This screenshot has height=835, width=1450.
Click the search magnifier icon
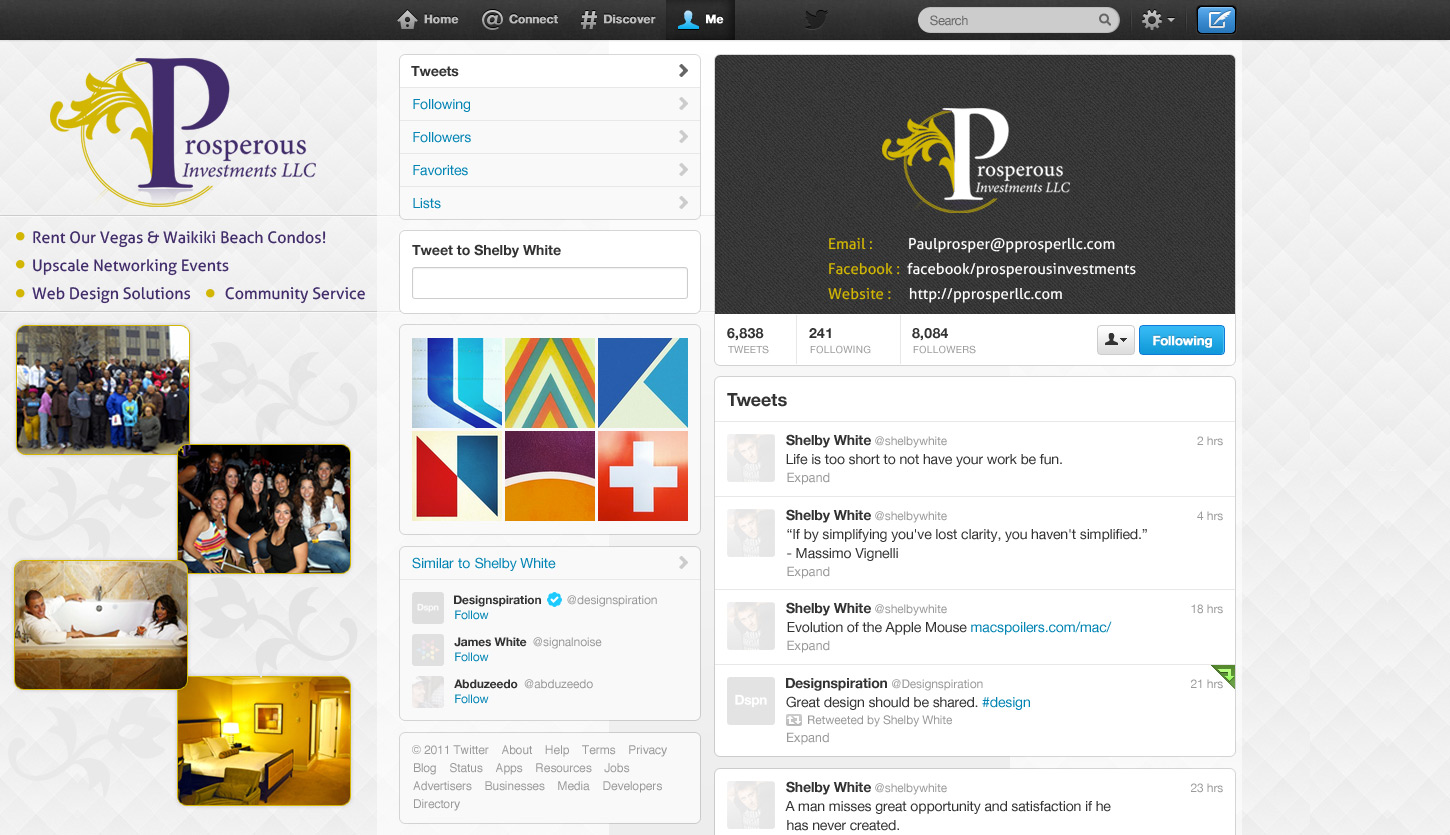click(1104, 20)
